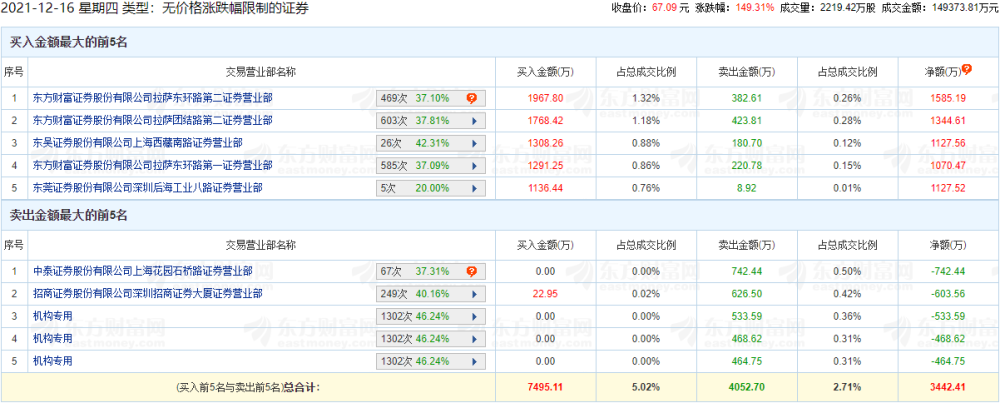Open 招商证券深圳招商证券大厦证券营业部 link
Viewport: 1000px width, 403px height.
point(147,293)
